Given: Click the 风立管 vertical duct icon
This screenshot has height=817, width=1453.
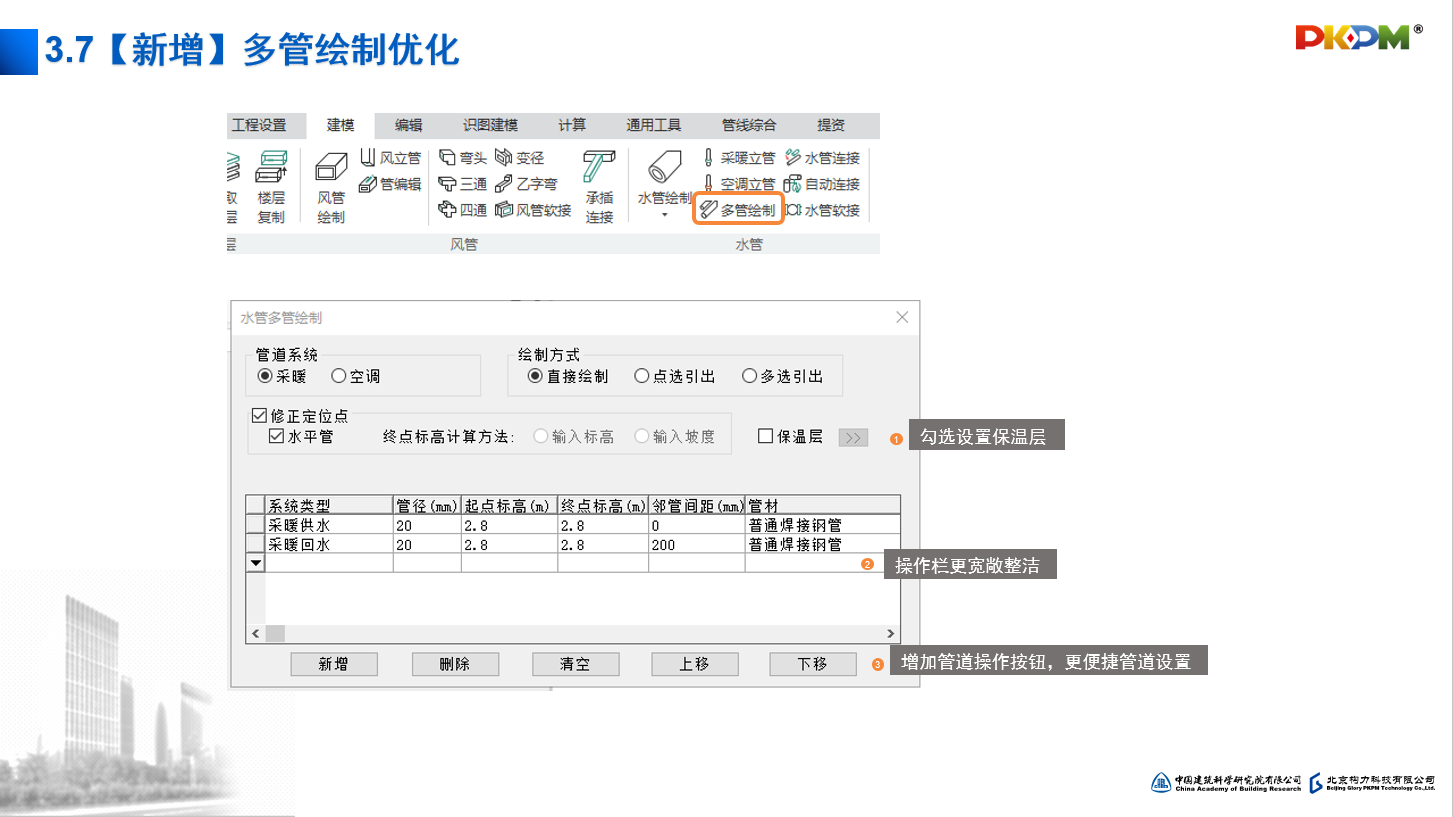Looking at the screenshot, I should 389,158.
